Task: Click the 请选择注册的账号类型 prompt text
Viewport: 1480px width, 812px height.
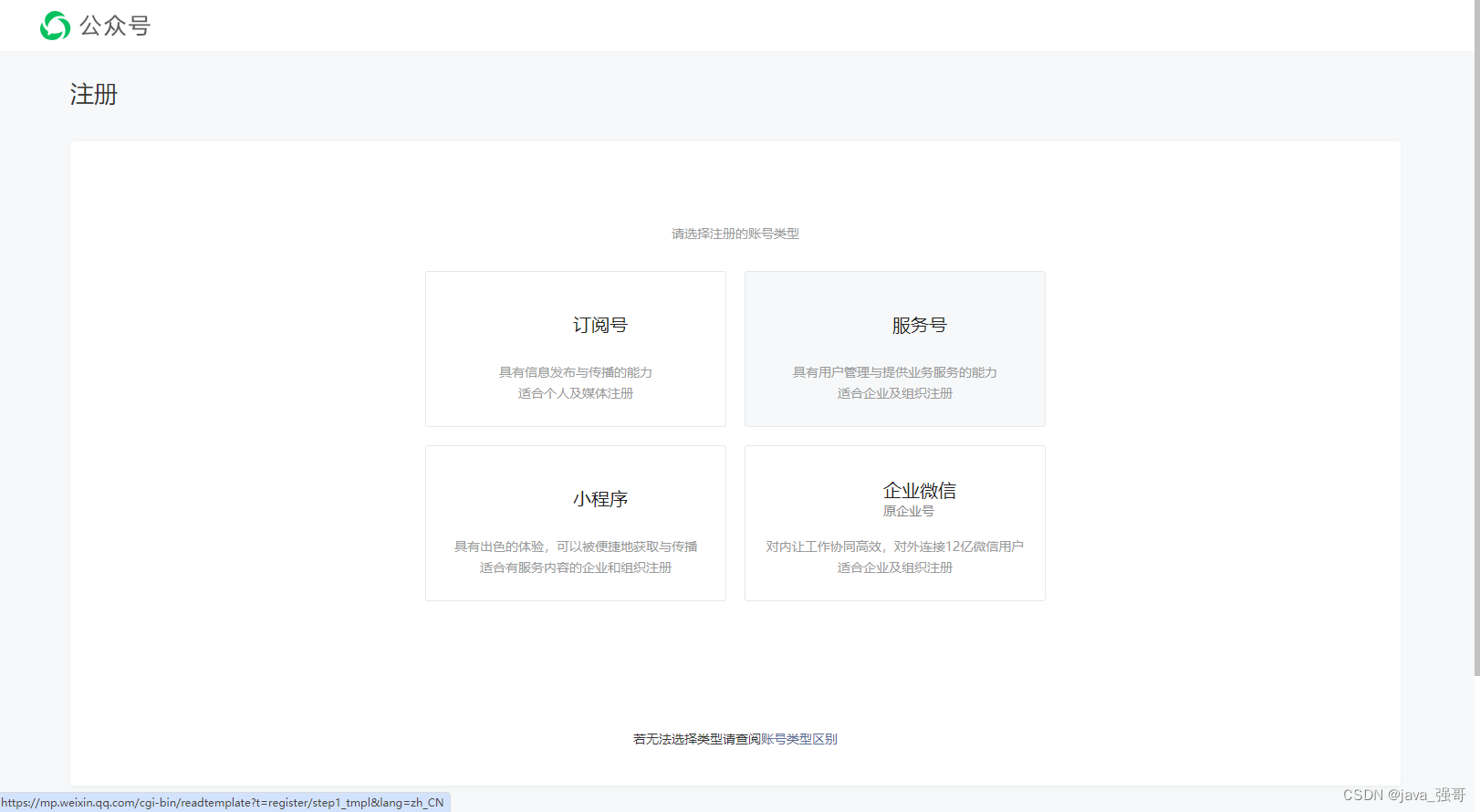Action: pyautogui.click(x=735, y=234)
